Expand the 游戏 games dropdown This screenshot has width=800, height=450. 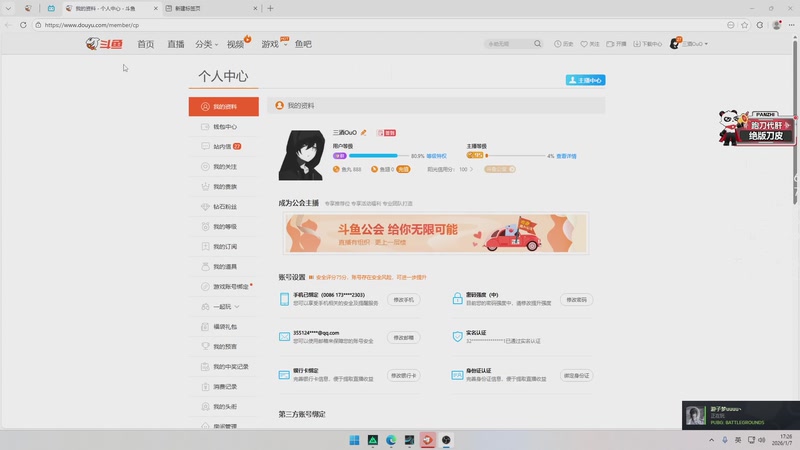274,44
